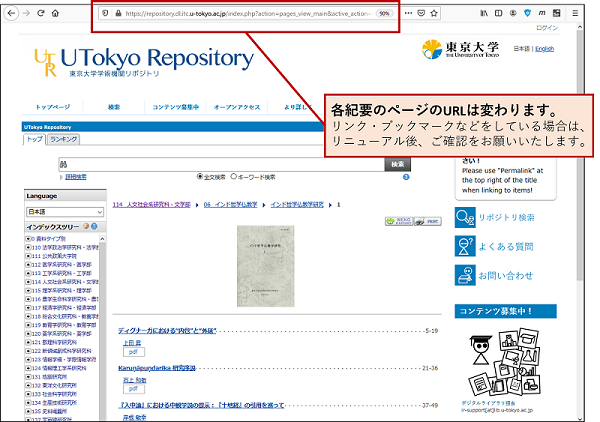This screenshot has width=600, height=422.
Task: Expand tree node 115 理学系研究科
Action: 28,290
